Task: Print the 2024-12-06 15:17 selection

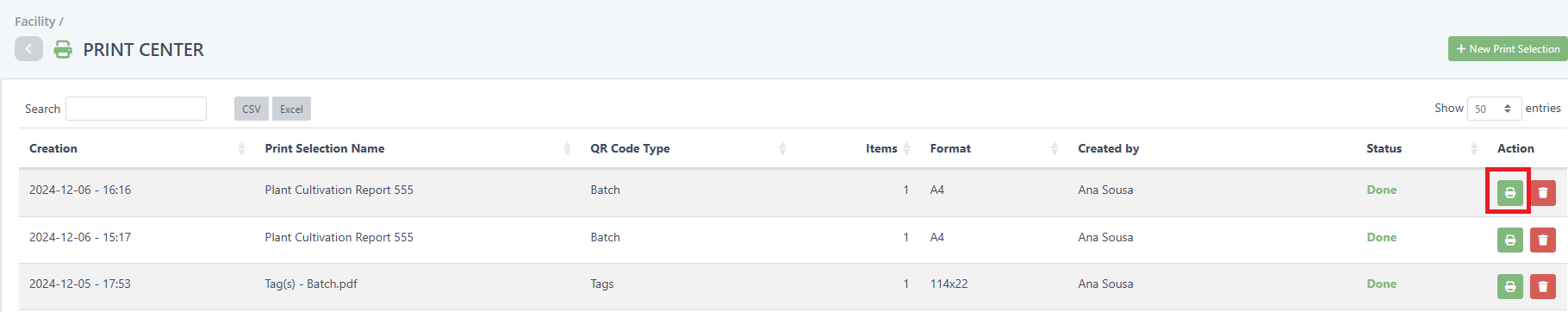Action: coord(1509,240)
